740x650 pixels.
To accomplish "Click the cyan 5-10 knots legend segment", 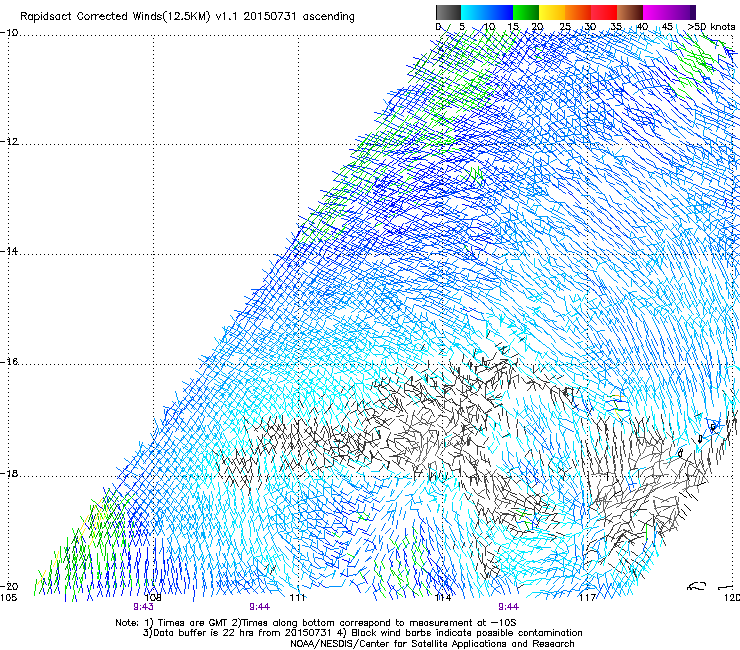I will click(474, 12).
